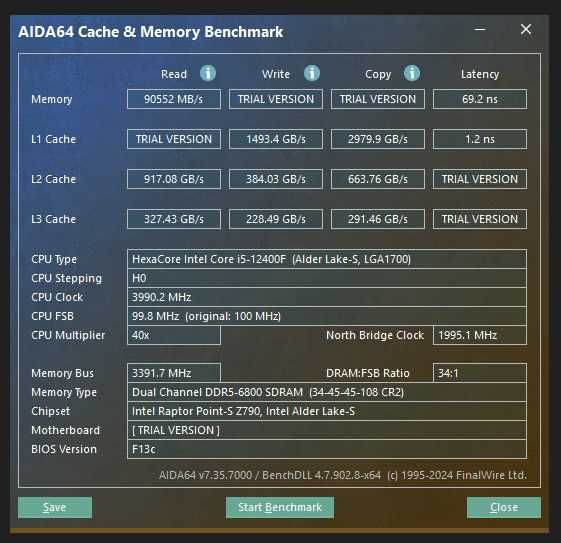Select L2 Cache Copy 663.76 GB/s
Viewport: 561px width, 543px height.
pos(378,179)
